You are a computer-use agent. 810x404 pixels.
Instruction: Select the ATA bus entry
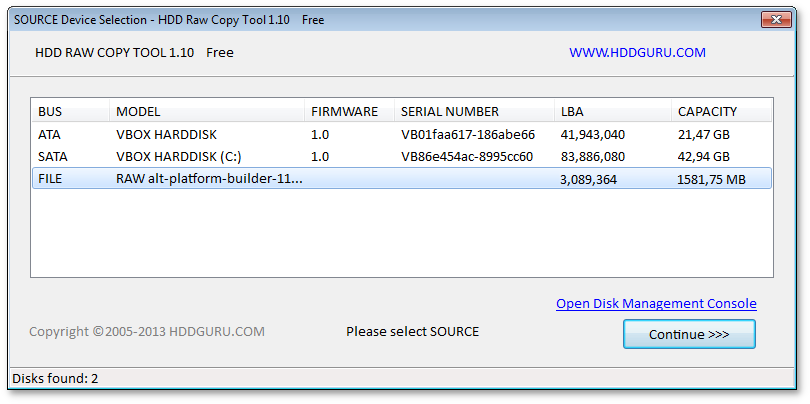click(x=49, y=134)
